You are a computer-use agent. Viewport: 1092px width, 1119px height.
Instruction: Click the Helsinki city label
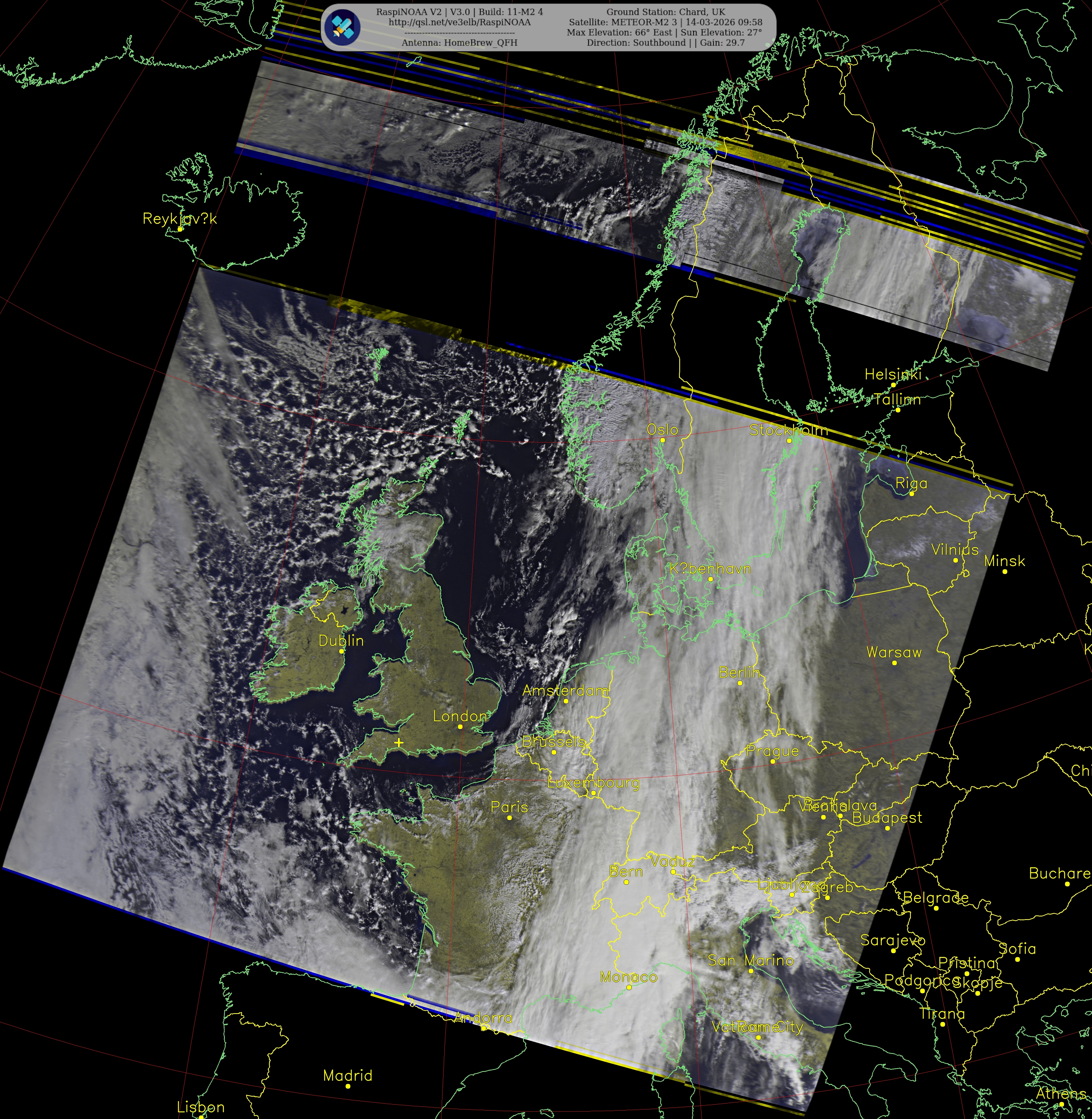[x=893, y=374]
